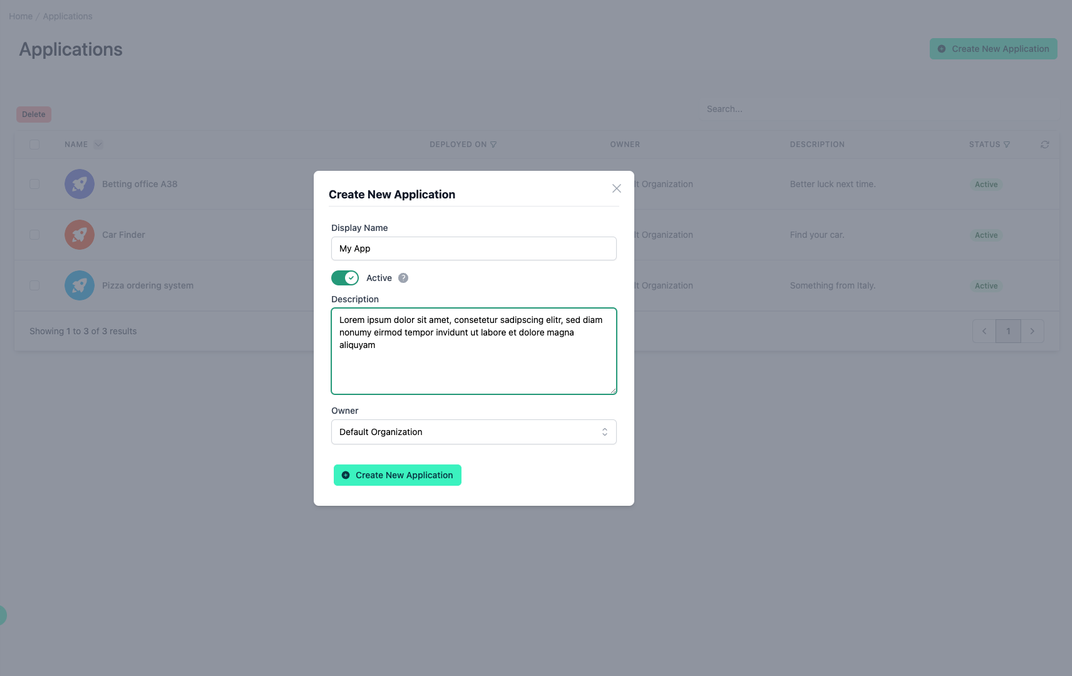
Task: Select Default Organization in the Owner field
Action: (473, 431)
